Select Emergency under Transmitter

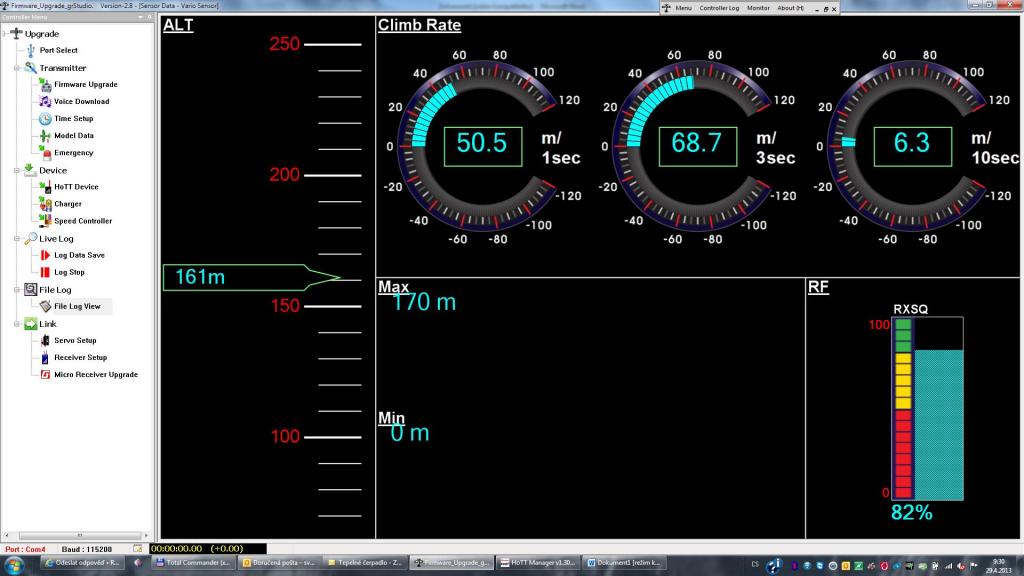pos(73,153)
